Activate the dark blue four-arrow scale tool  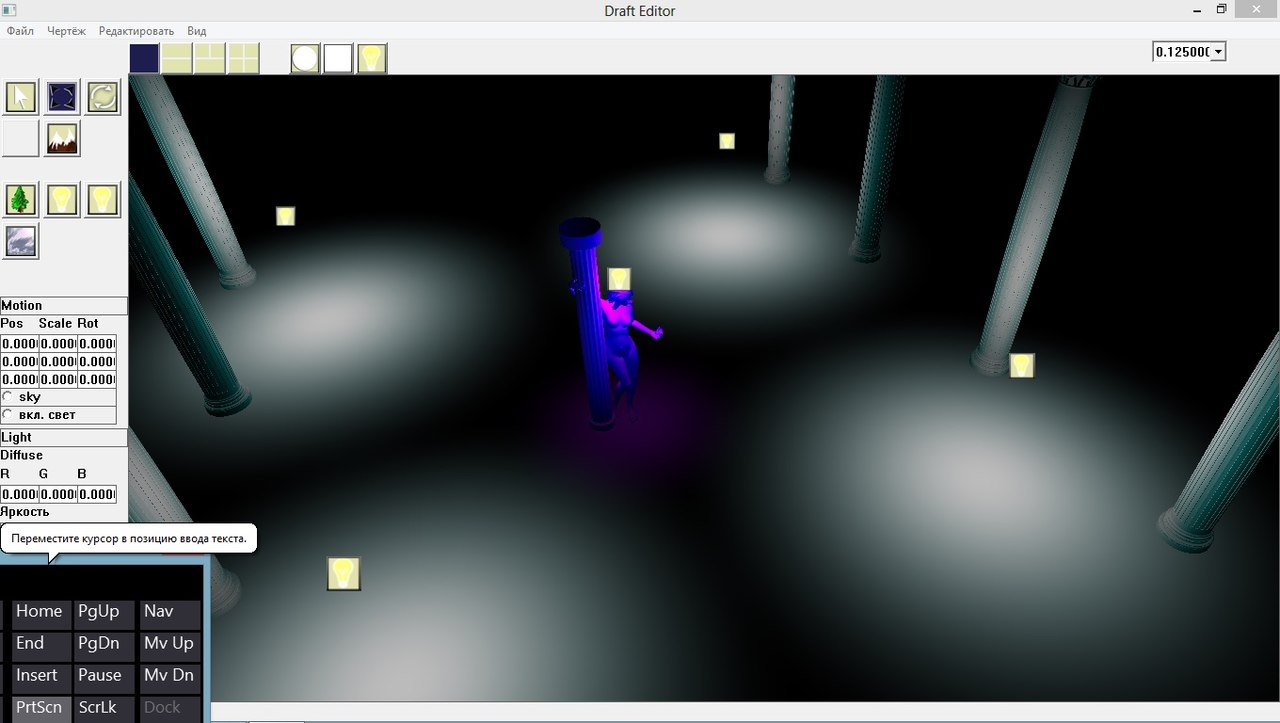[x=62, y=97]
